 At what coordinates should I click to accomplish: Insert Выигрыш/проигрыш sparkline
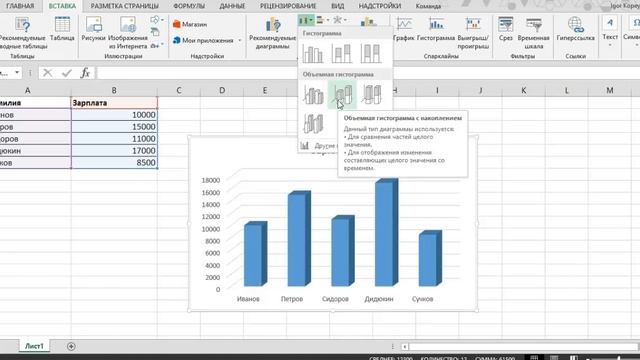coord(473,33)
